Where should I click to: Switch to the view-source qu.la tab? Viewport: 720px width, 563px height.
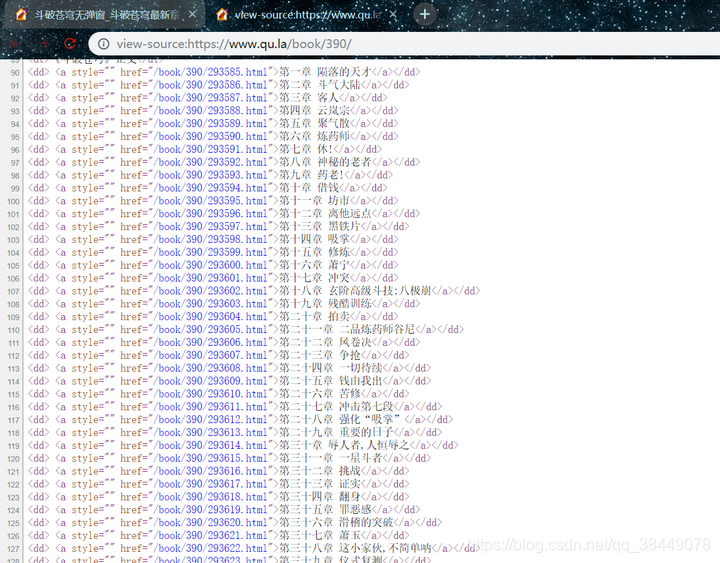[x=307, y=15]
